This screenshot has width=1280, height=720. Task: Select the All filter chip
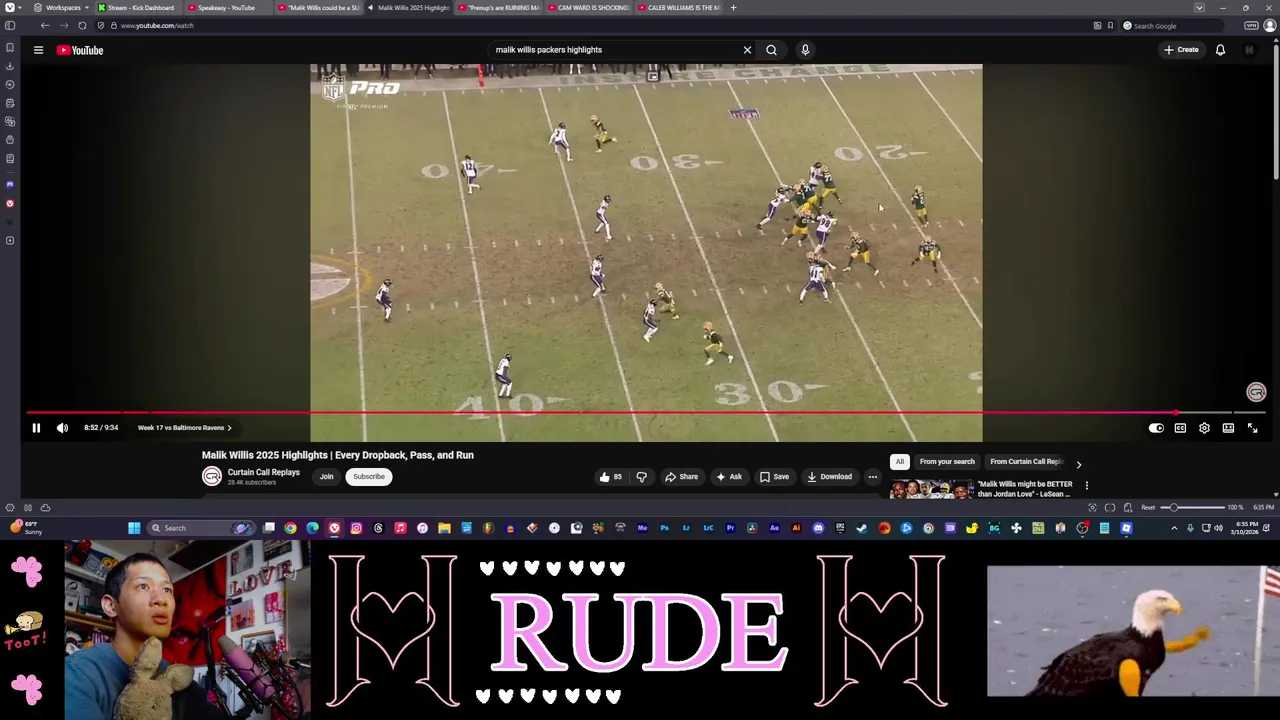tap(899, 462)
